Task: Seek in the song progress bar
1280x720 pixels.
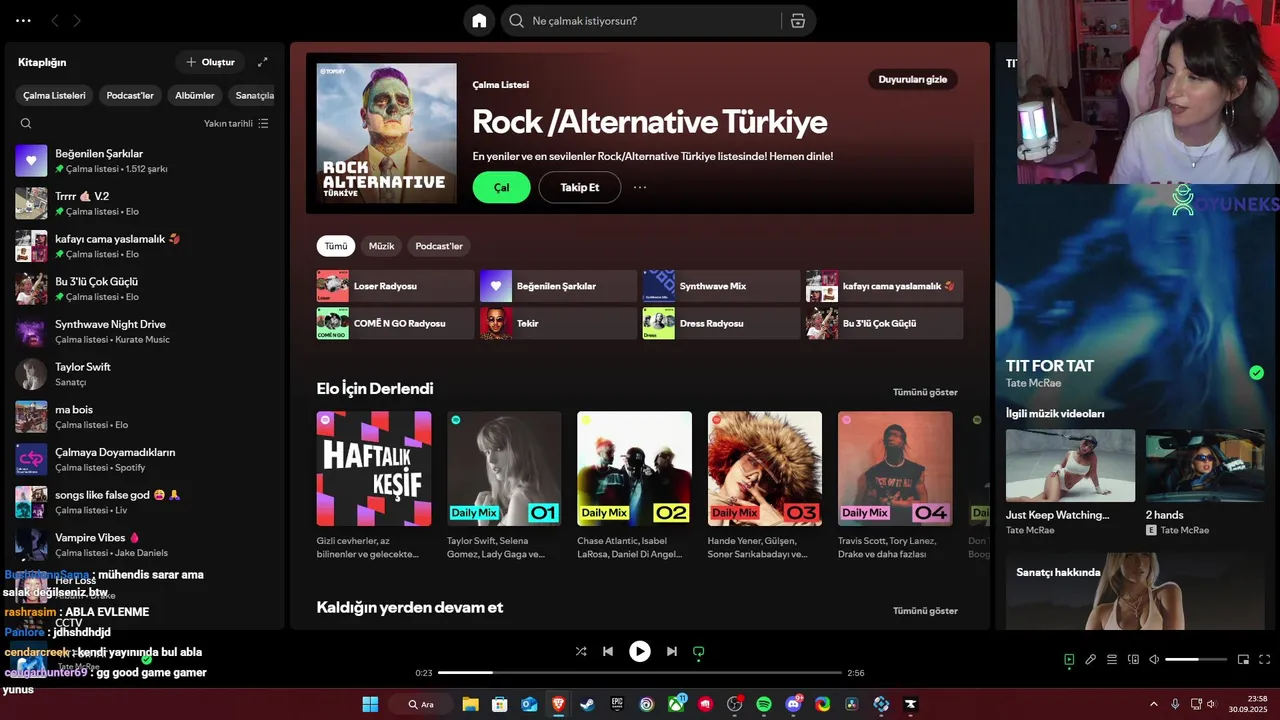Action: [640, 673]
